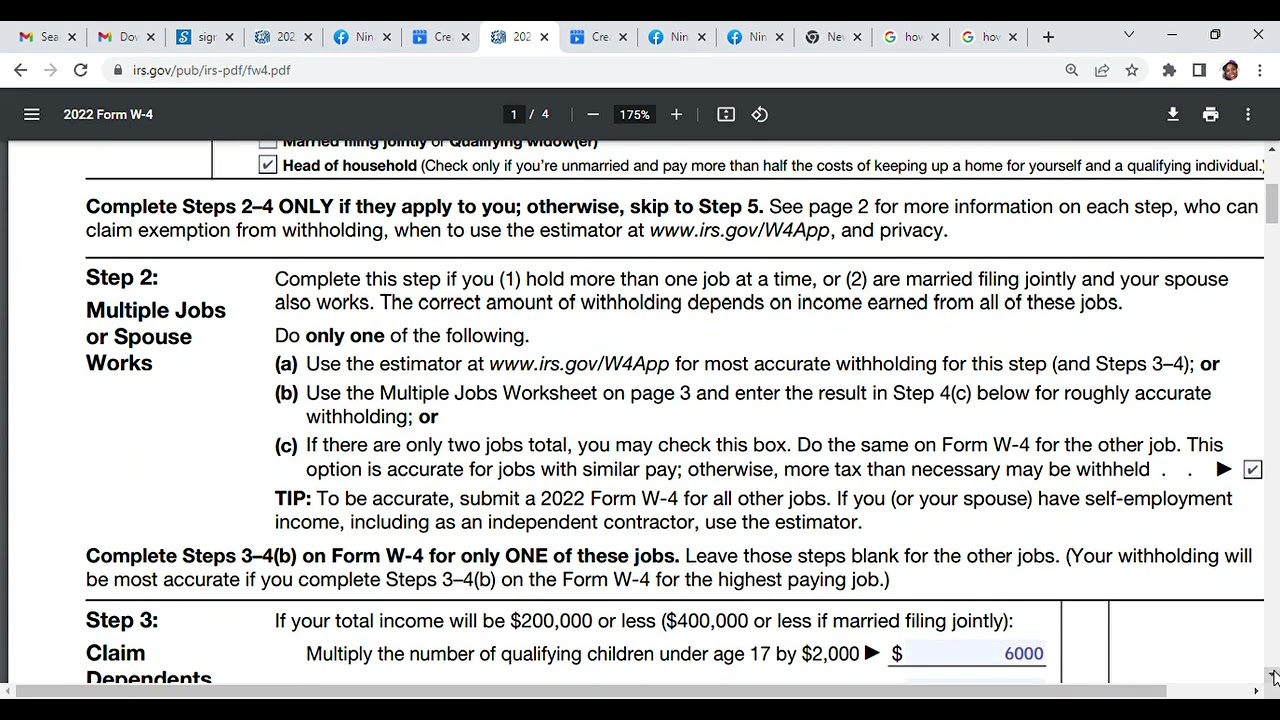Click the Step 2: heading text
Screen dimensions: 1280x720
click(122, 278)
